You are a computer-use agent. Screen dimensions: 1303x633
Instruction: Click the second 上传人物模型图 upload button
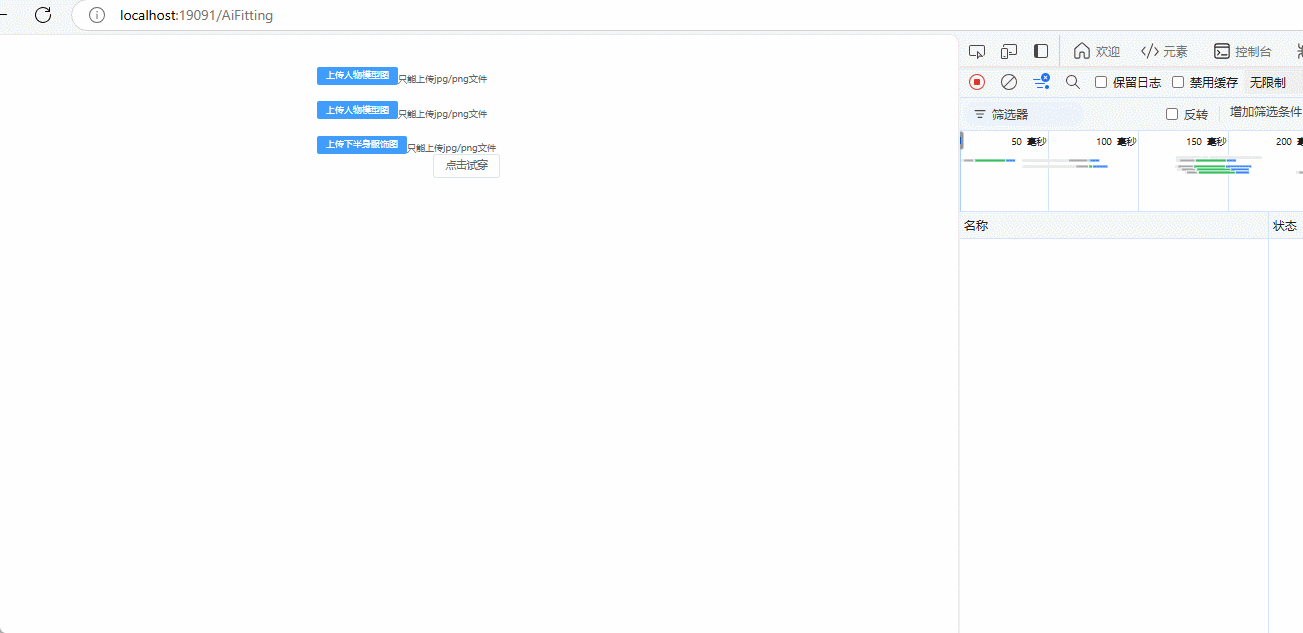pos(357,110)
